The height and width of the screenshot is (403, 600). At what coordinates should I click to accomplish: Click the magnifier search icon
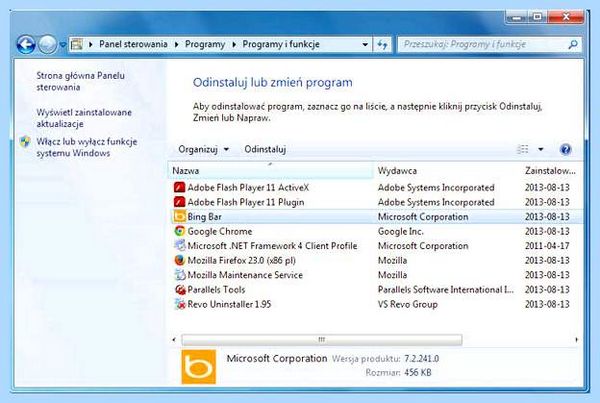(573, 44)
